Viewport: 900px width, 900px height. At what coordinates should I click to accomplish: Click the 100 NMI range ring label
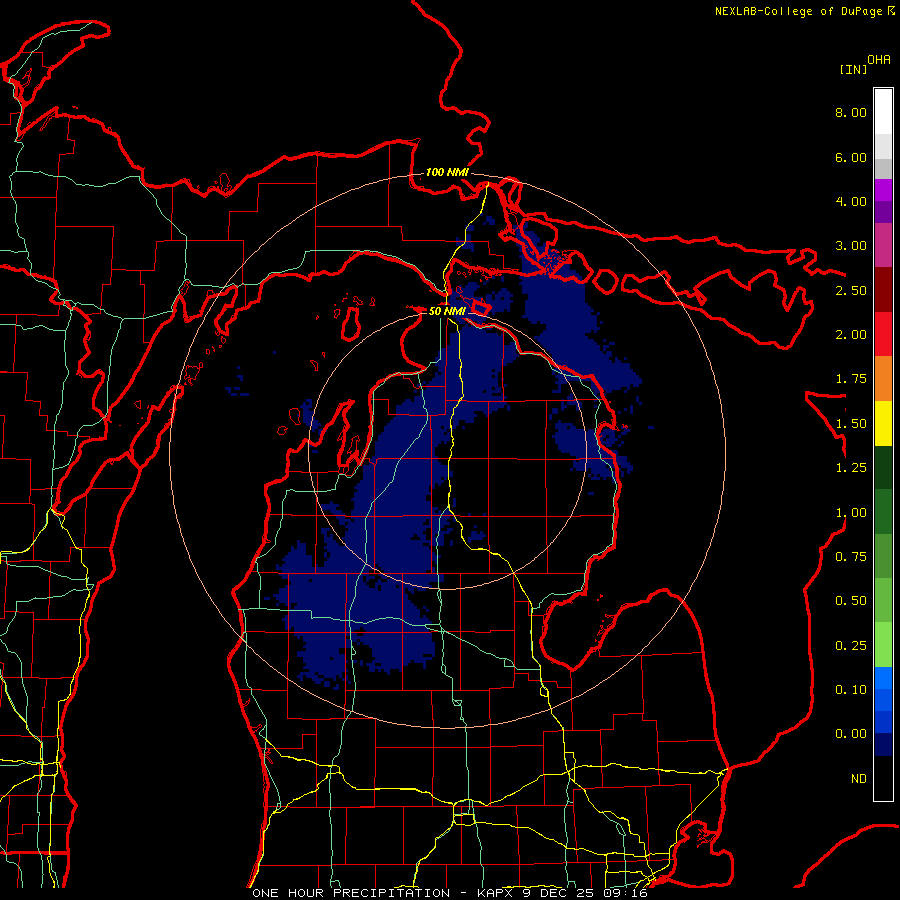click(x=447, y=172)
